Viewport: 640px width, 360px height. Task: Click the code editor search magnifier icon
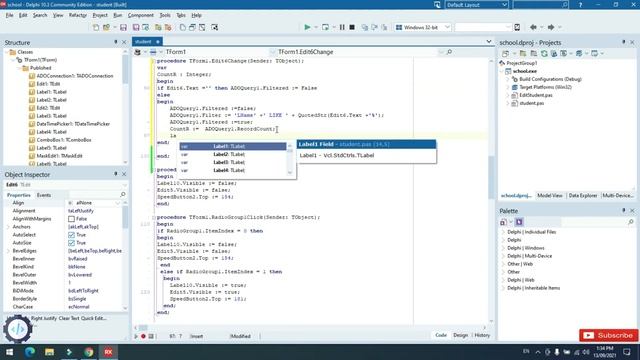[449, 52]
